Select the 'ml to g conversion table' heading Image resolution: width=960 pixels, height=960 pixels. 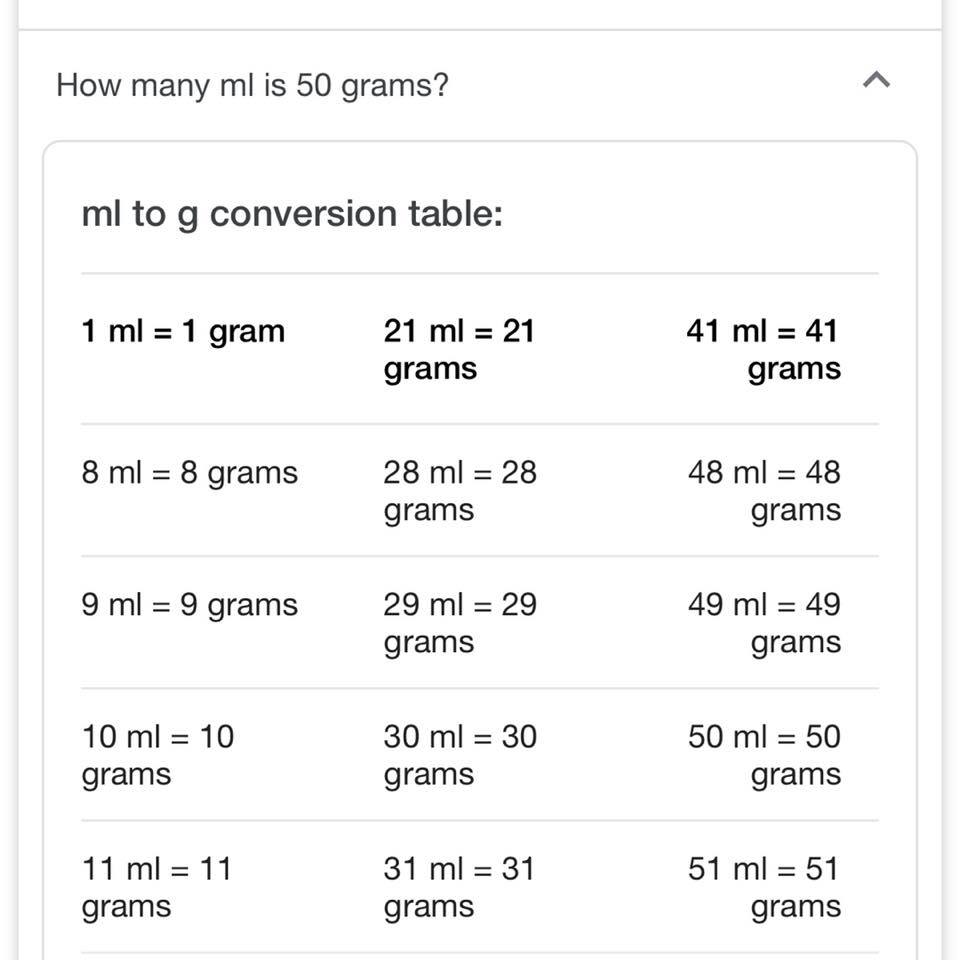[x=292, y=215]
